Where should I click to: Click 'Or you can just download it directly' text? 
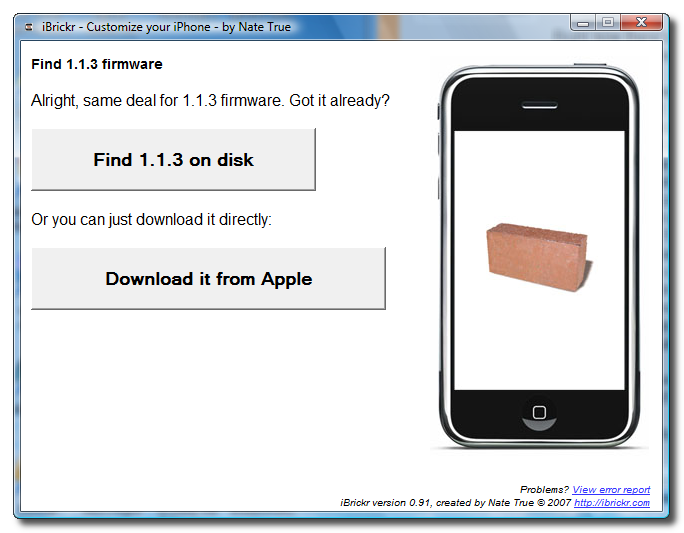[151, 219]
